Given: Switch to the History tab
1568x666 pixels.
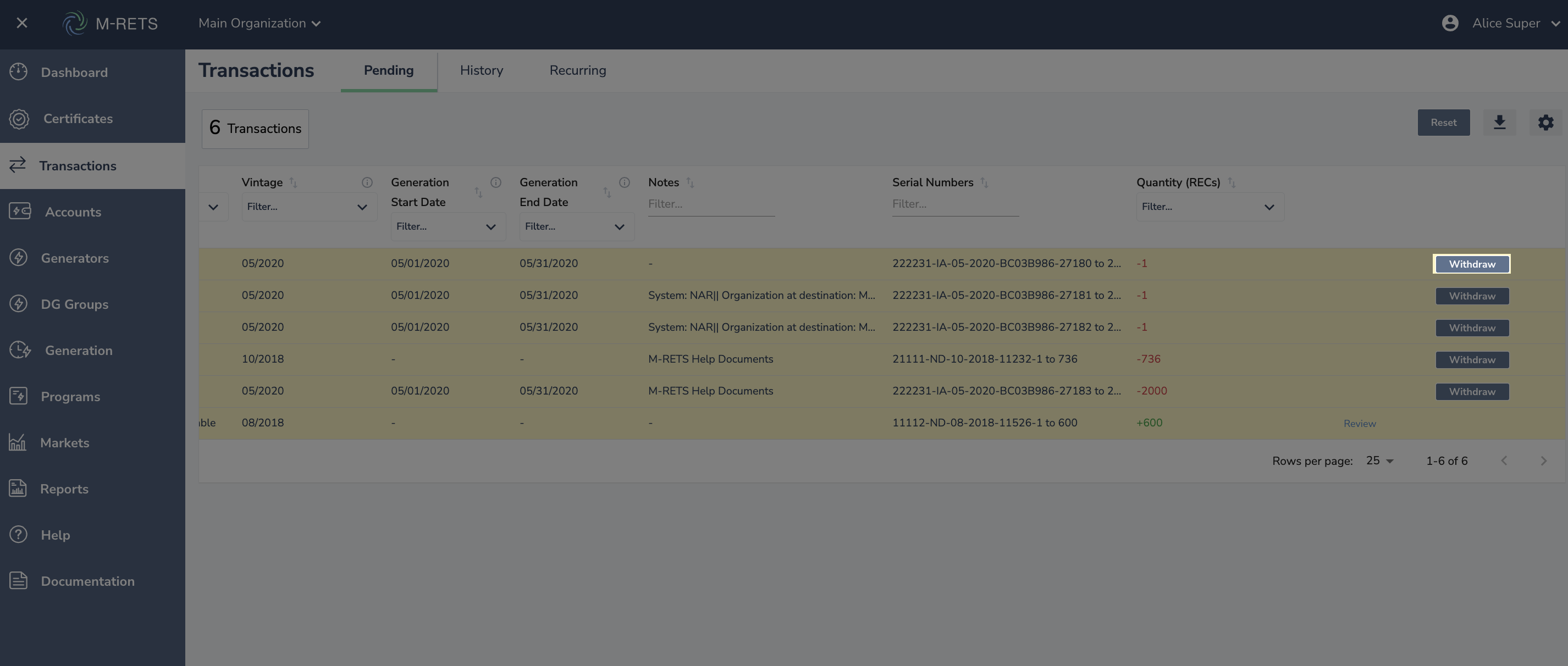Looking at the screenshot, I should (481, 70).
